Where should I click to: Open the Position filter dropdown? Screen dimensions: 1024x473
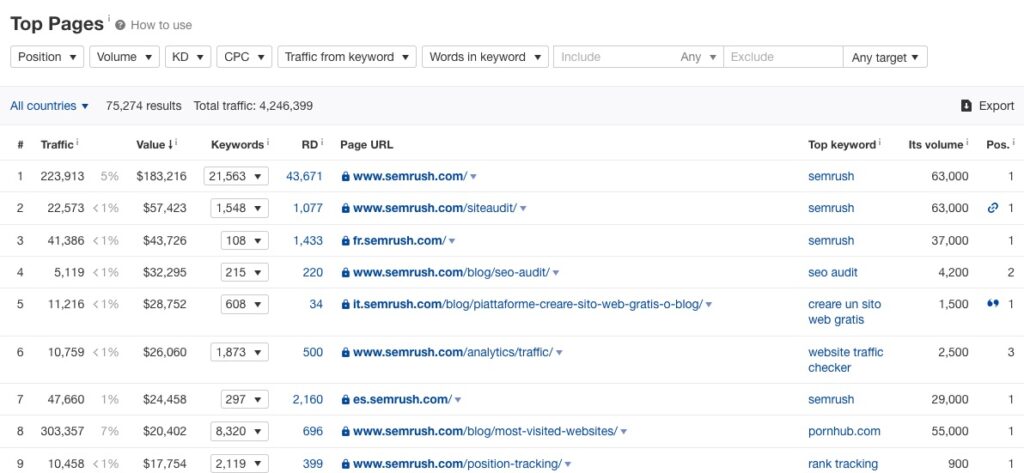tap(47, 57)
